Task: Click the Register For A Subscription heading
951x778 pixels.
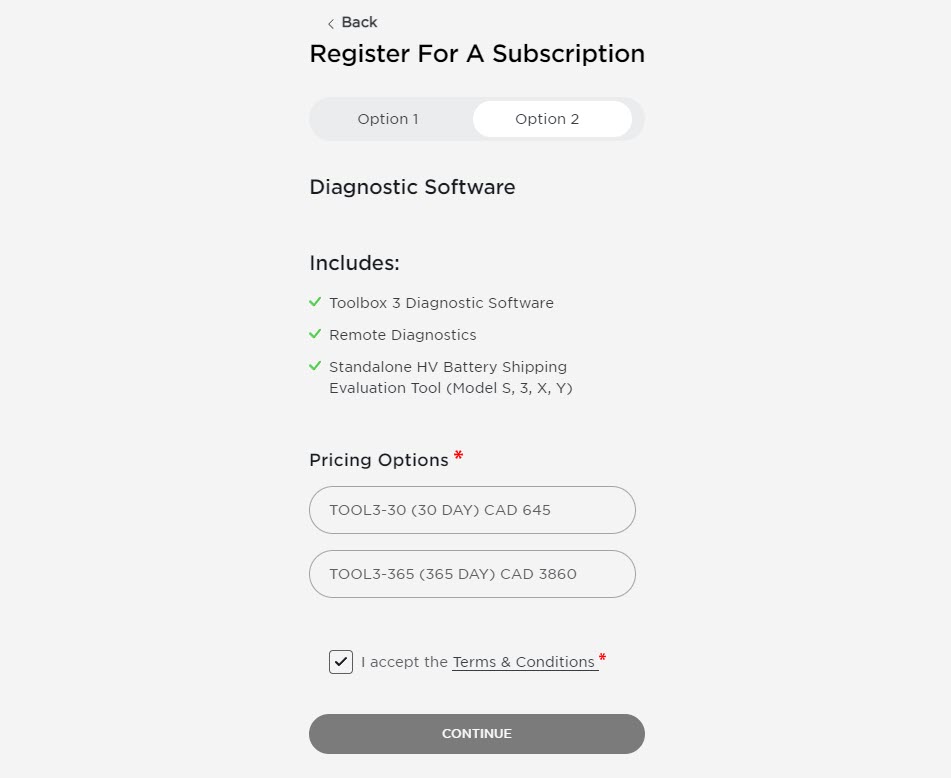Action: (x=477, y=54)
